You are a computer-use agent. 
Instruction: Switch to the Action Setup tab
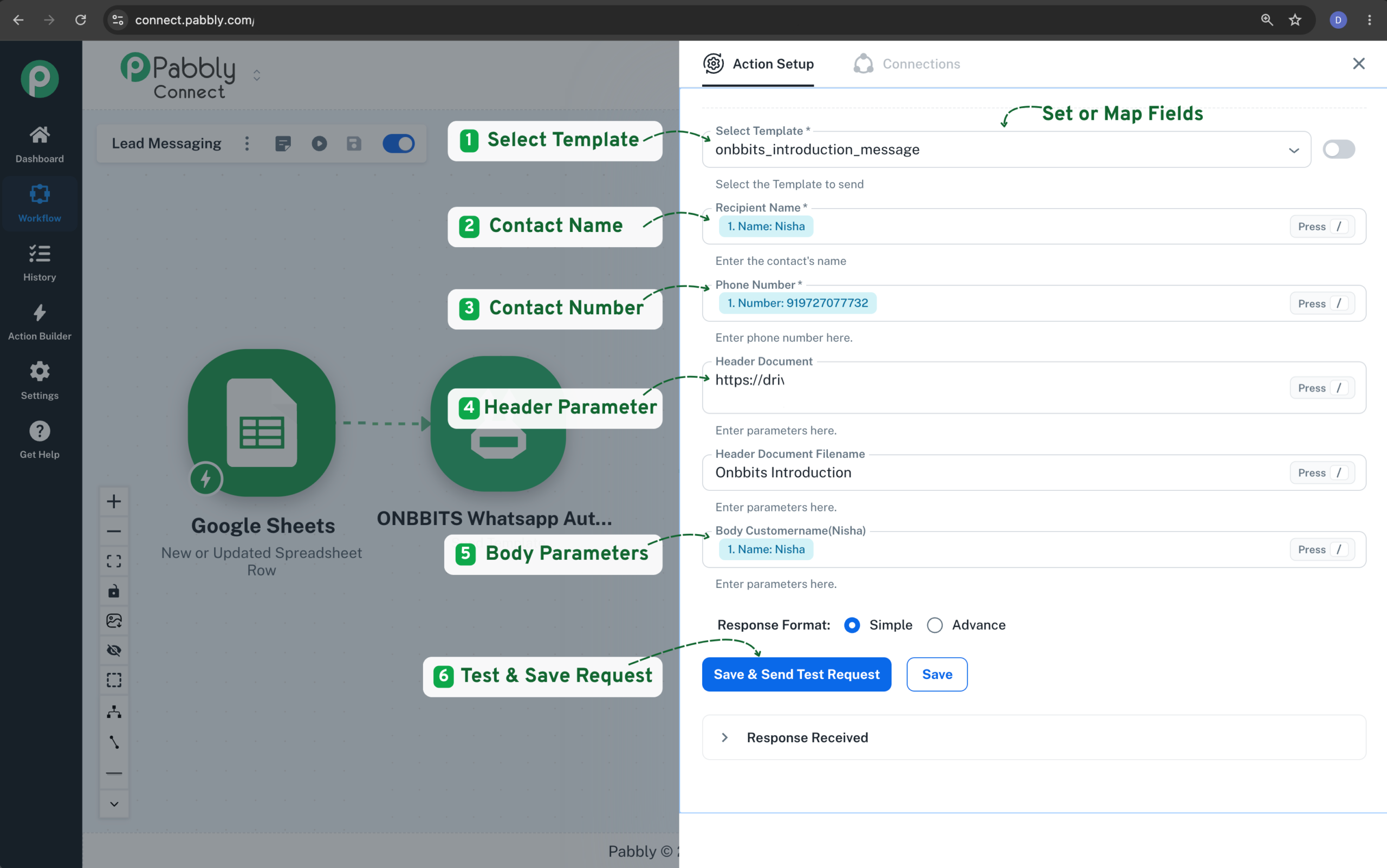coord(758,64)
